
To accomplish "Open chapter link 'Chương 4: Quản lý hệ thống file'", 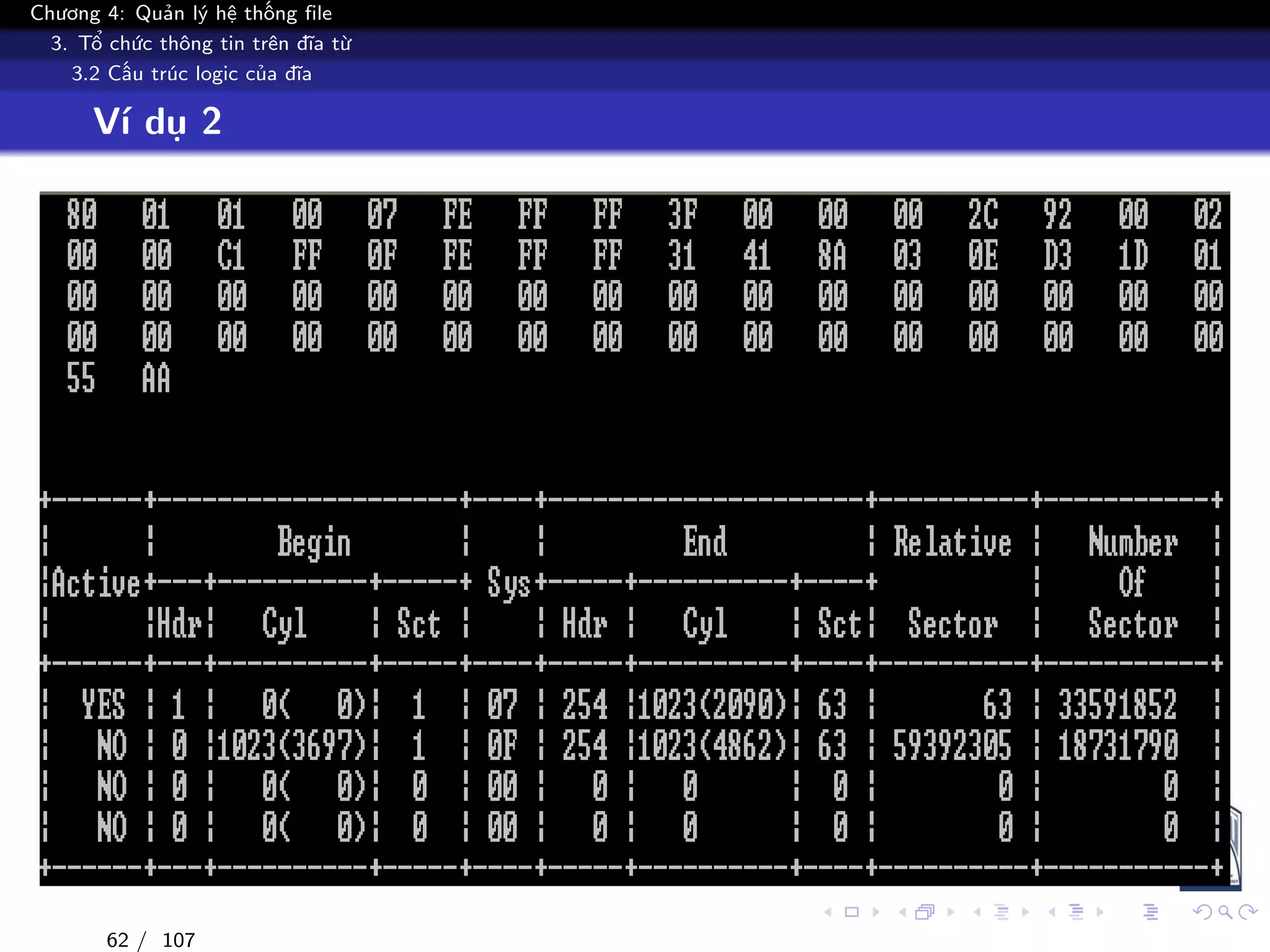I will [x=181, y=13].
